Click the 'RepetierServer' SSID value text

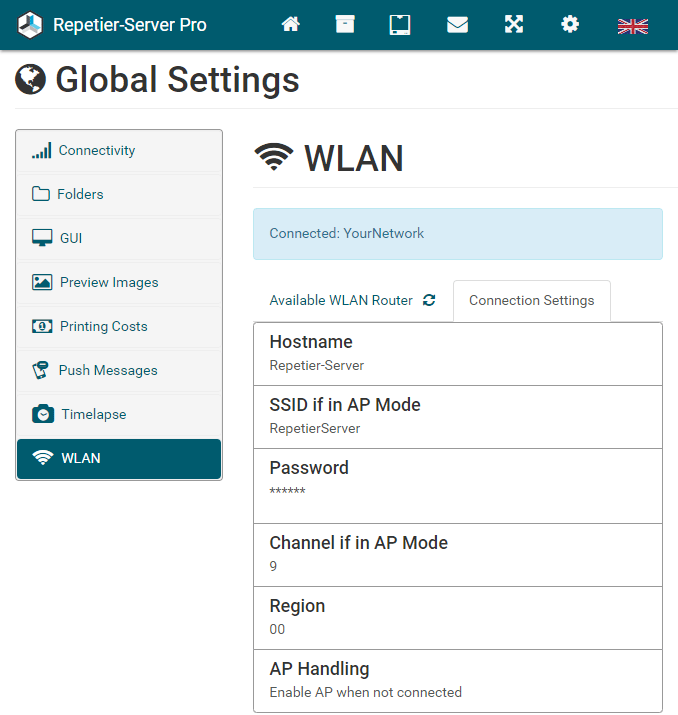pyautogui.click(x=315, y=428)
